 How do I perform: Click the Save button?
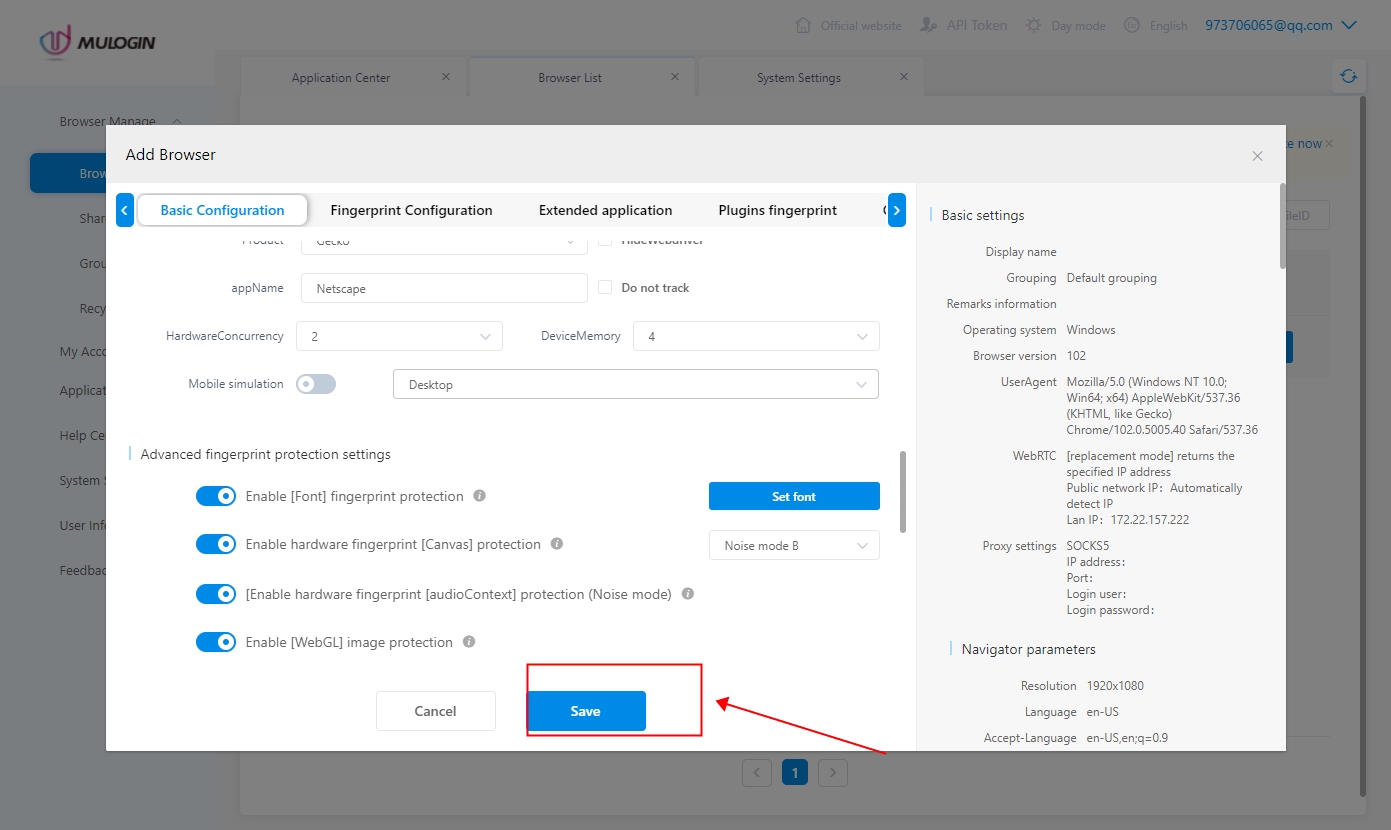pos(586,711)
